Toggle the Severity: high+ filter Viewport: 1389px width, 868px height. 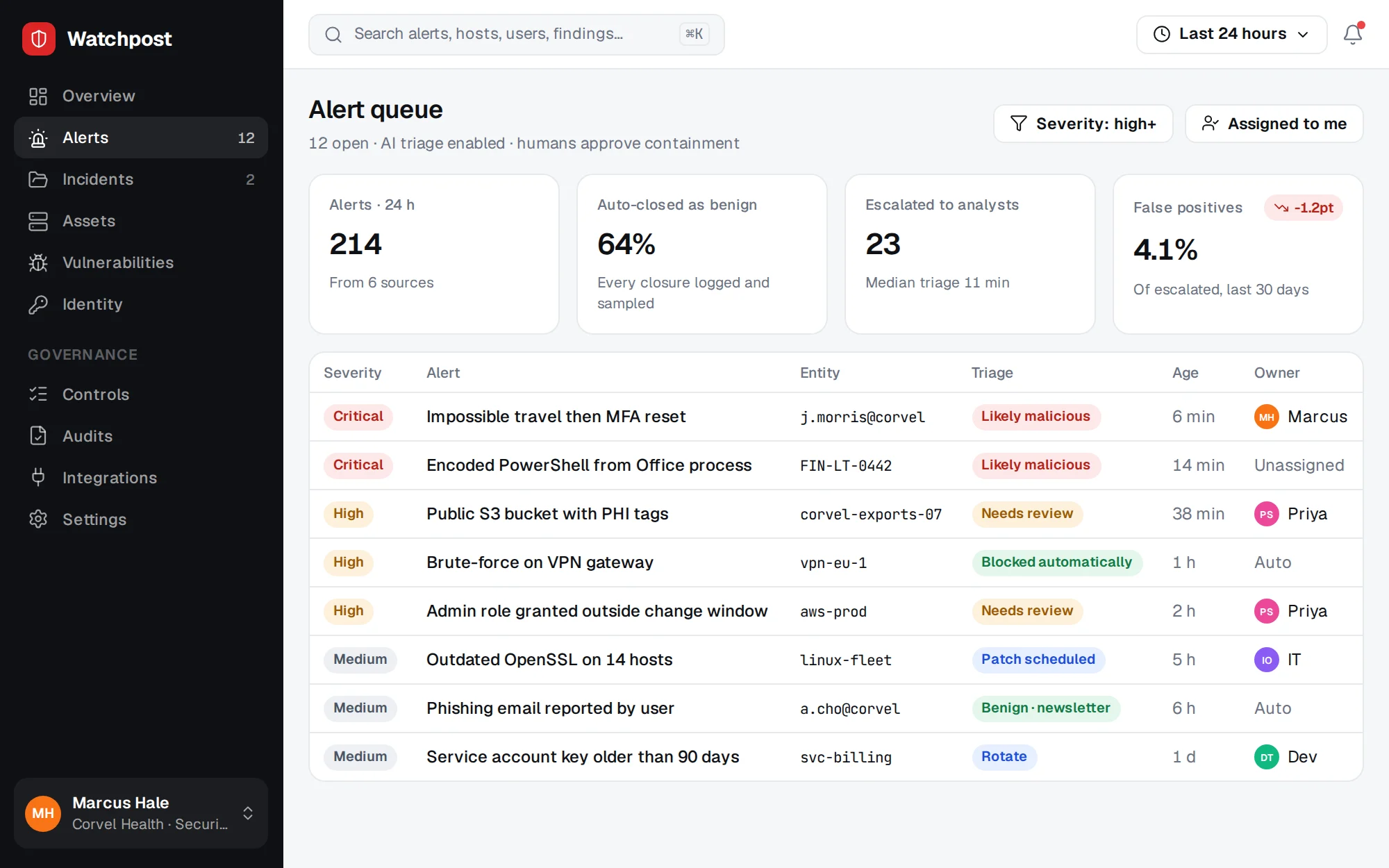1083,124
